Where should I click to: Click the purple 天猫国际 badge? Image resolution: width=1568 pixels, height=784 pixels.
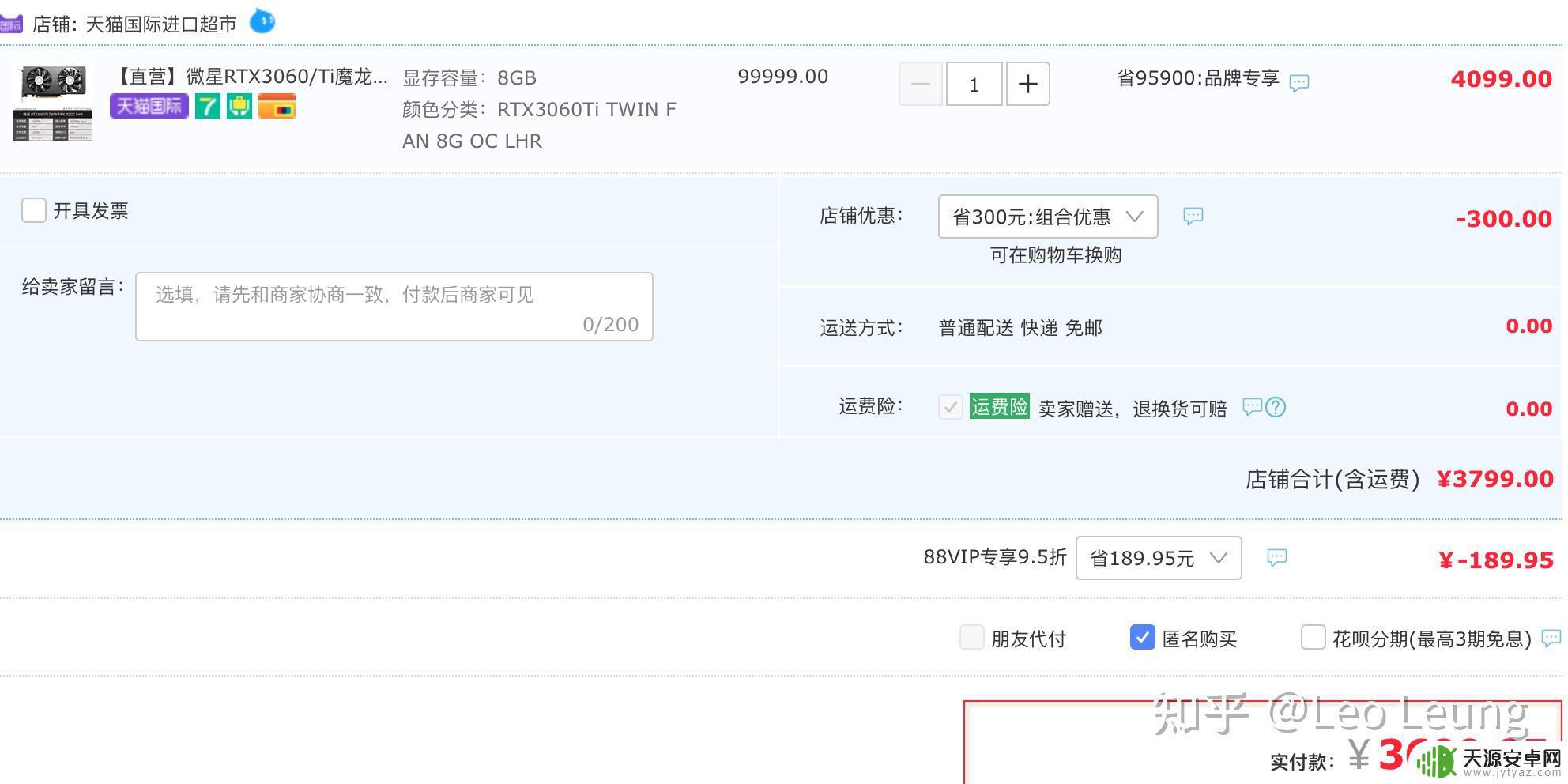coord(149,106)
